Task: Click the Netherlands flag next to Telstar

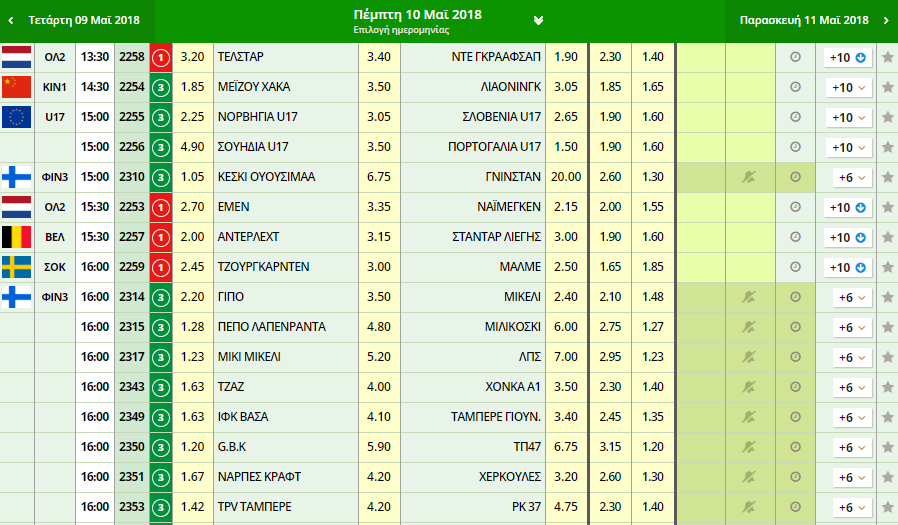Action: pyautogui.click(x=17, y=57)
